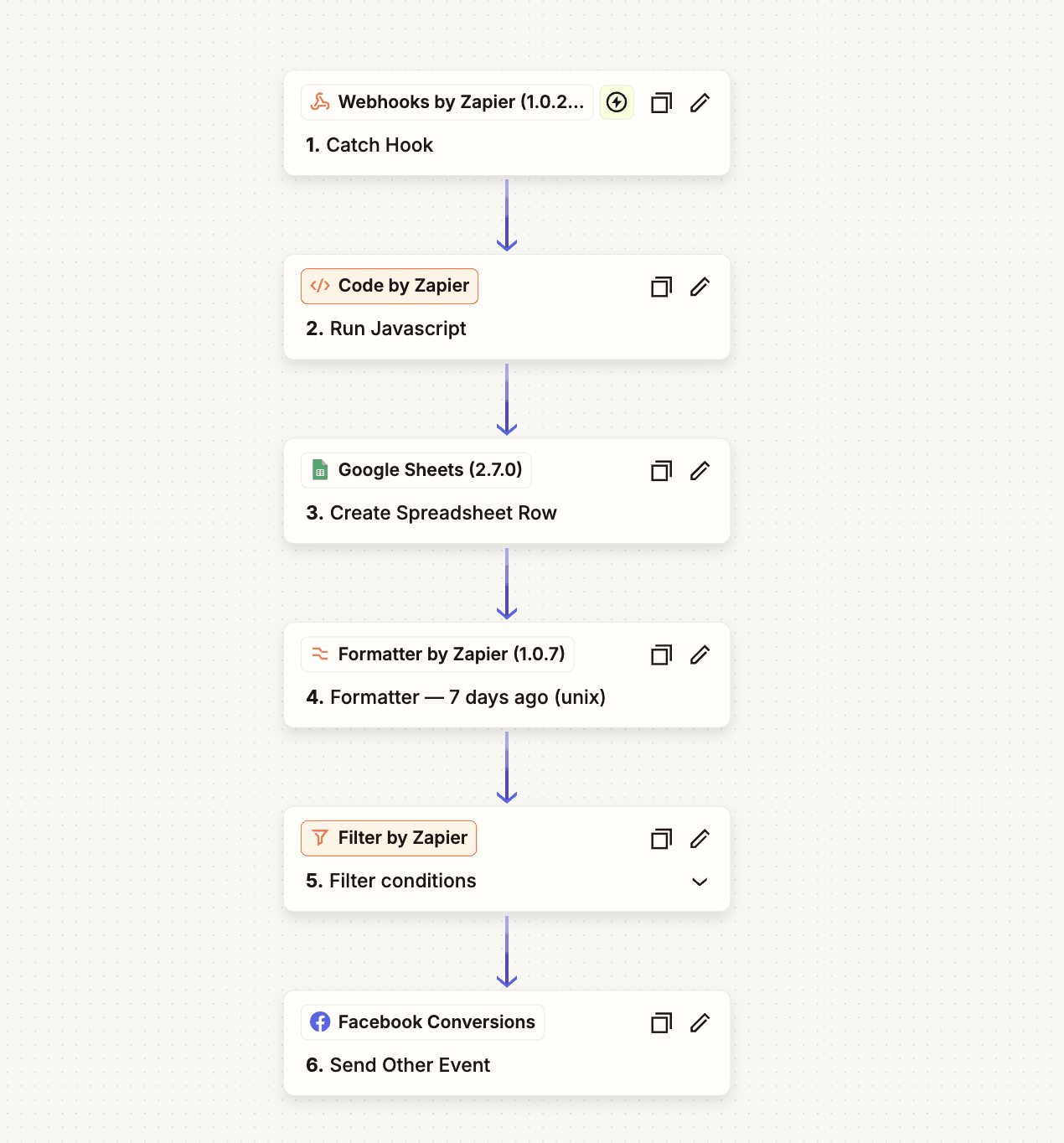Duplicate the Catch Hook step
This screenshot has width=1064, height=1143.
[x=661, y=102]
